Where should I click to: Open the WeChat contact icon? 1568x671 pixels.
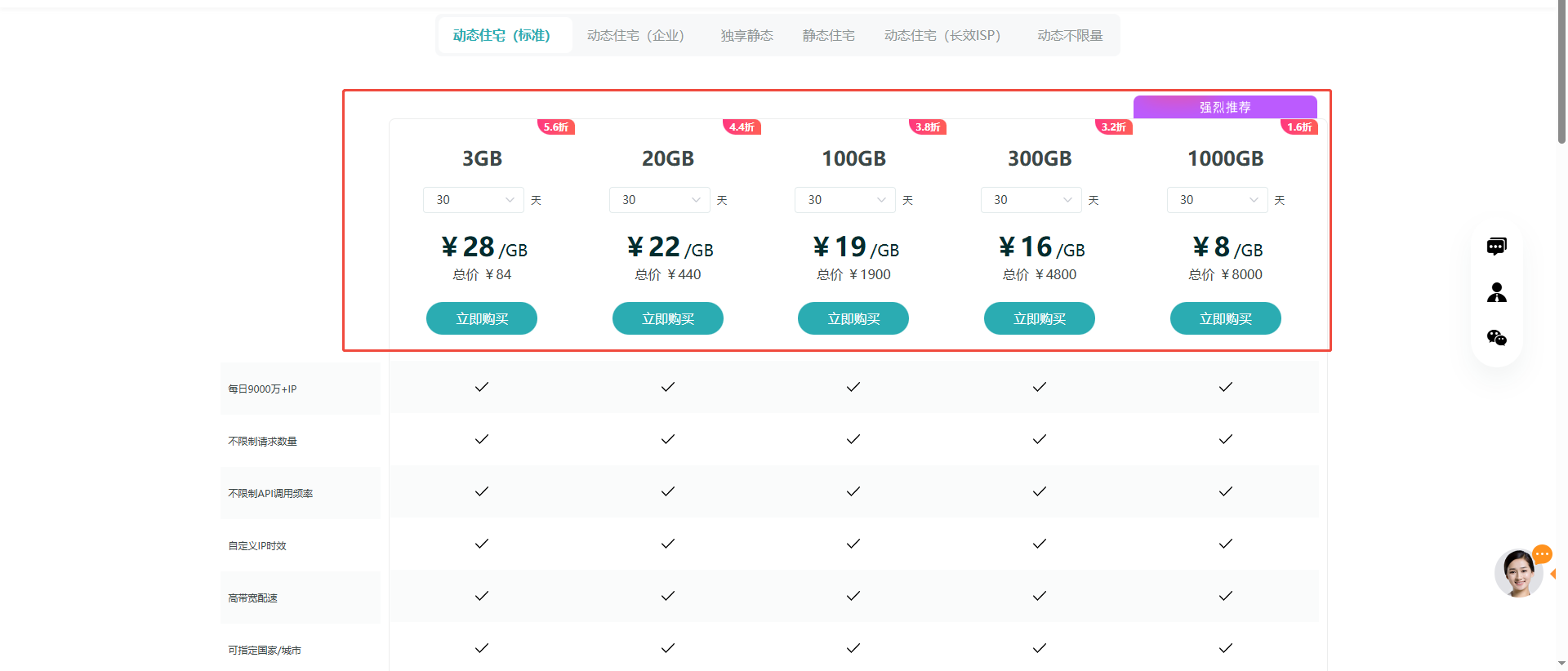tap(1496, 338)
